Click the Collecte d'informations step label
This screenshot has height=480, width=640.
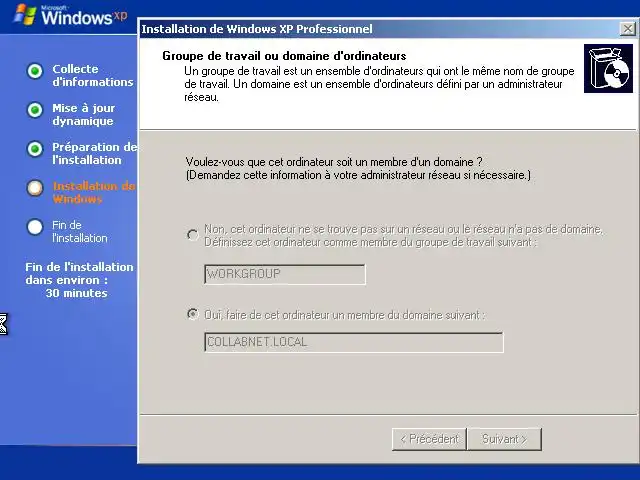pos(93,76)
